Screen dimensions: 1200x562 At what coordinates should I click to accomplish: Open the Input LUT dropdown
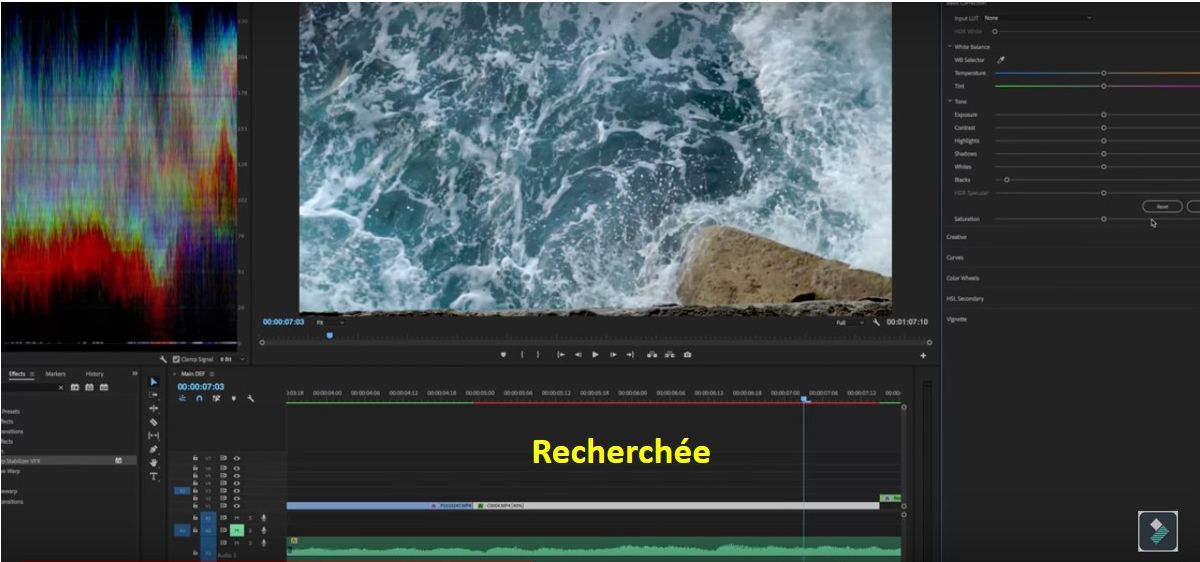tap(1037, 18)
